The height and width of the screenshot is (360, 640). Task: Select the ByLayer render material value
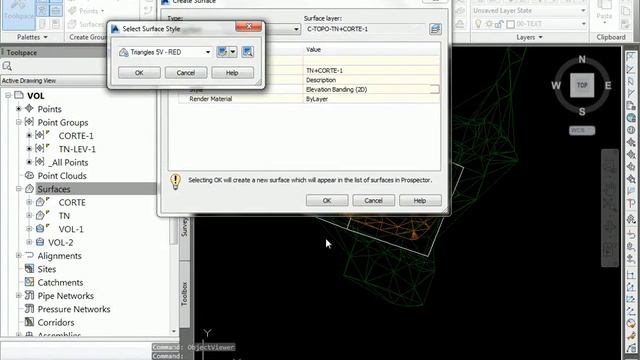coord(372,99)
